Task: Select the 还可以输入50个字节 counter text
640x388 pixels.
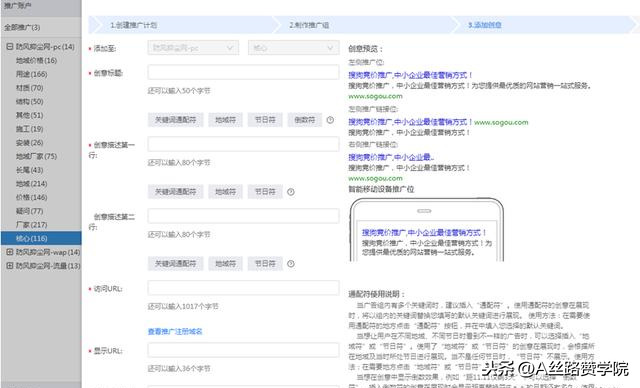Action: (179, 91)
